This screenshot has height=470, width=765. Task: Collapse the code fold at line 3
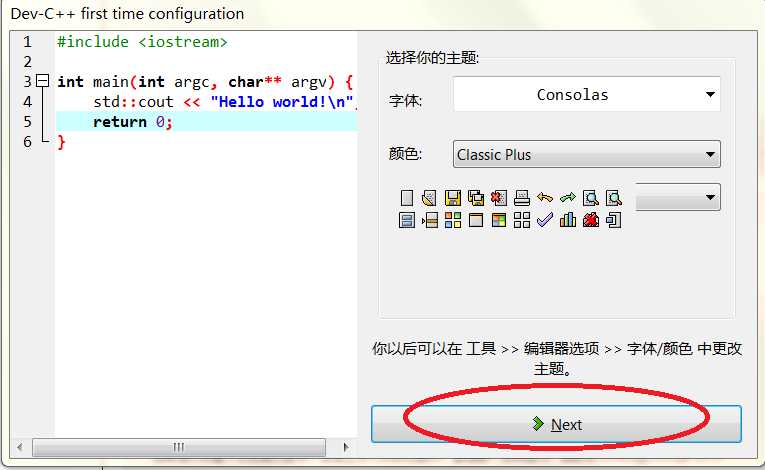(x=43, y=81)
